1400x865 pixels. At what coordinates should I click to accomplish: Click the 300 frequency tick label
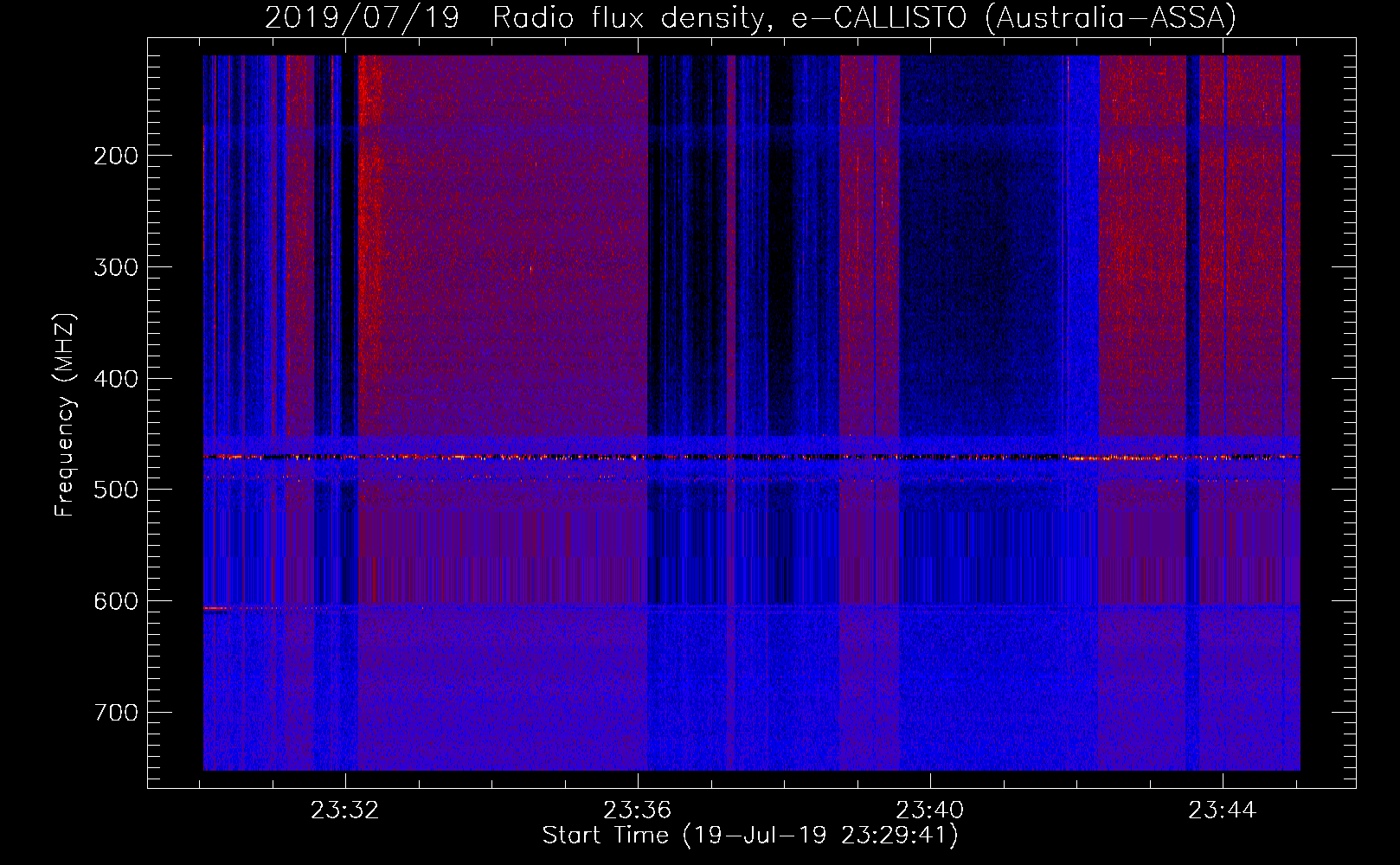click(x=116, y=267)
